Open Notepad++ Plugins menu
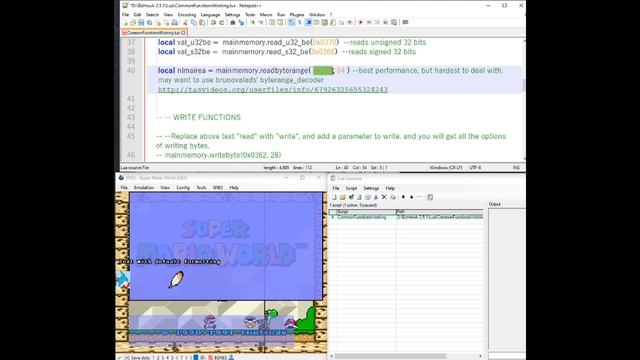Image resolution: width=640 pixels, height=360 pixels. pyautogui.click(x=297, y=15)
